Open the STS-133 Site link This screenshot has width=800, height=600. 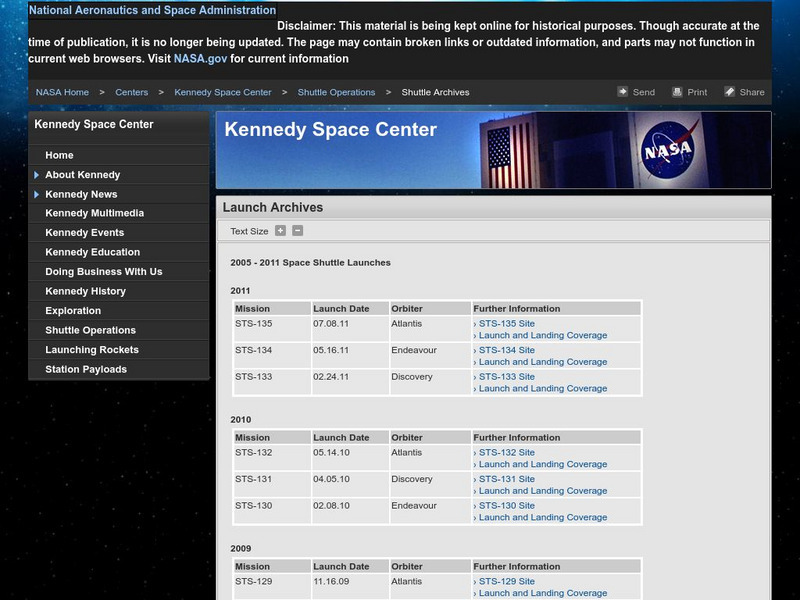click(507, 377)
